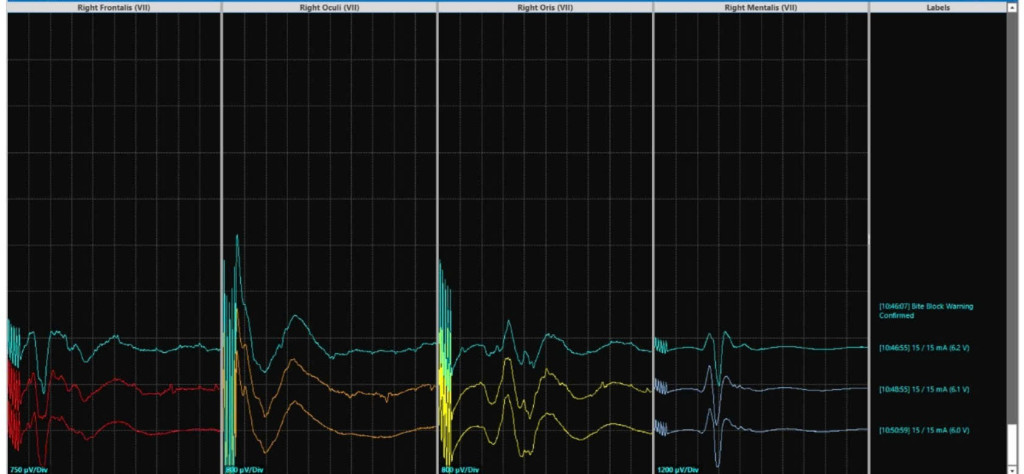
Task: Click the 800 µV/Div scale in Oculi panel
Action: point(244,469)
